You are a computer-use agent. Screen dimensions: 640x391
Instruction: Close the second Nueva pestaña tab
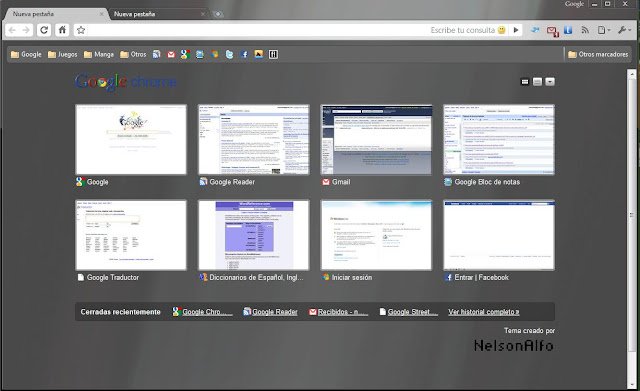pyautogui.click(x=203, y=14)
